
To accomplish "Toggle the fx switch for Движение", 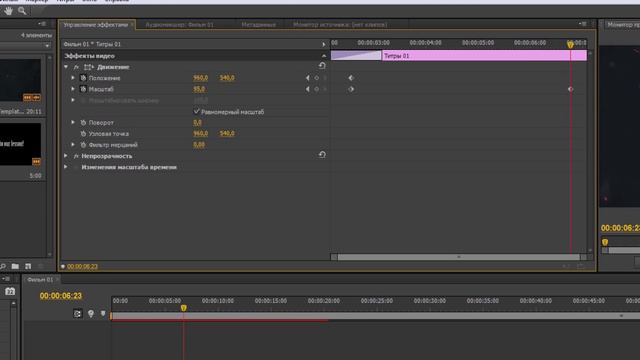I will pos(76,67).
